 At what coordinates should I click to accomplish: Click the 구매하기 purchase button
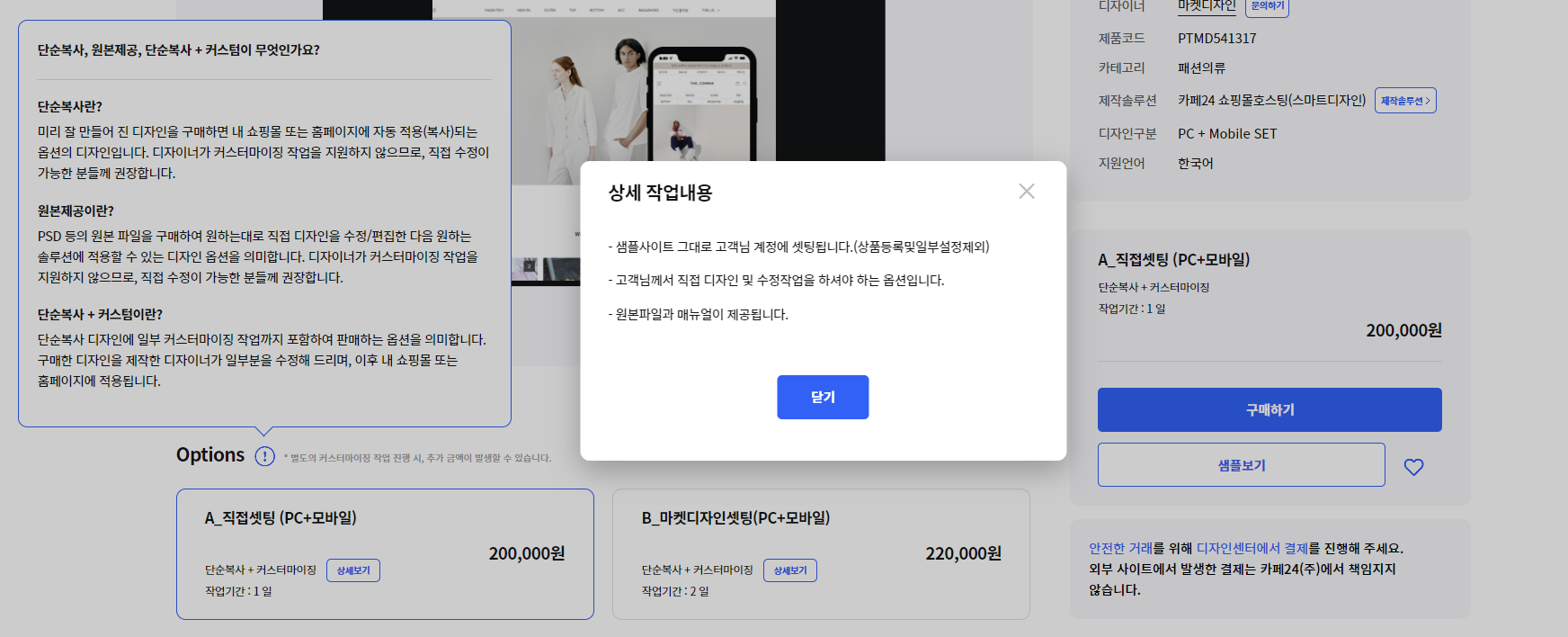click(1270, 409)
